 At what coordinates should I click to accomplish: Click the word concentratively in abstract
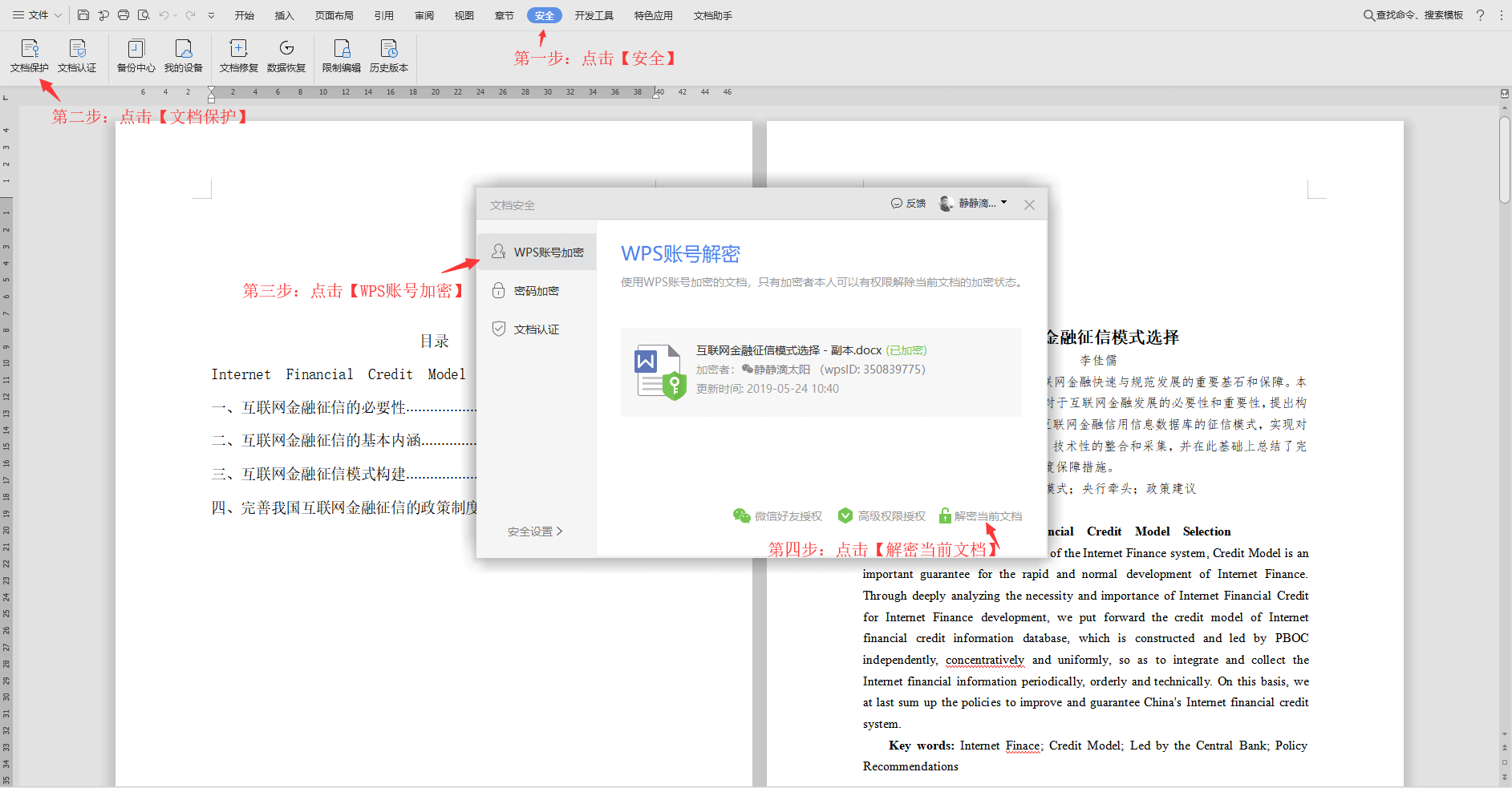tap(985, 660)
